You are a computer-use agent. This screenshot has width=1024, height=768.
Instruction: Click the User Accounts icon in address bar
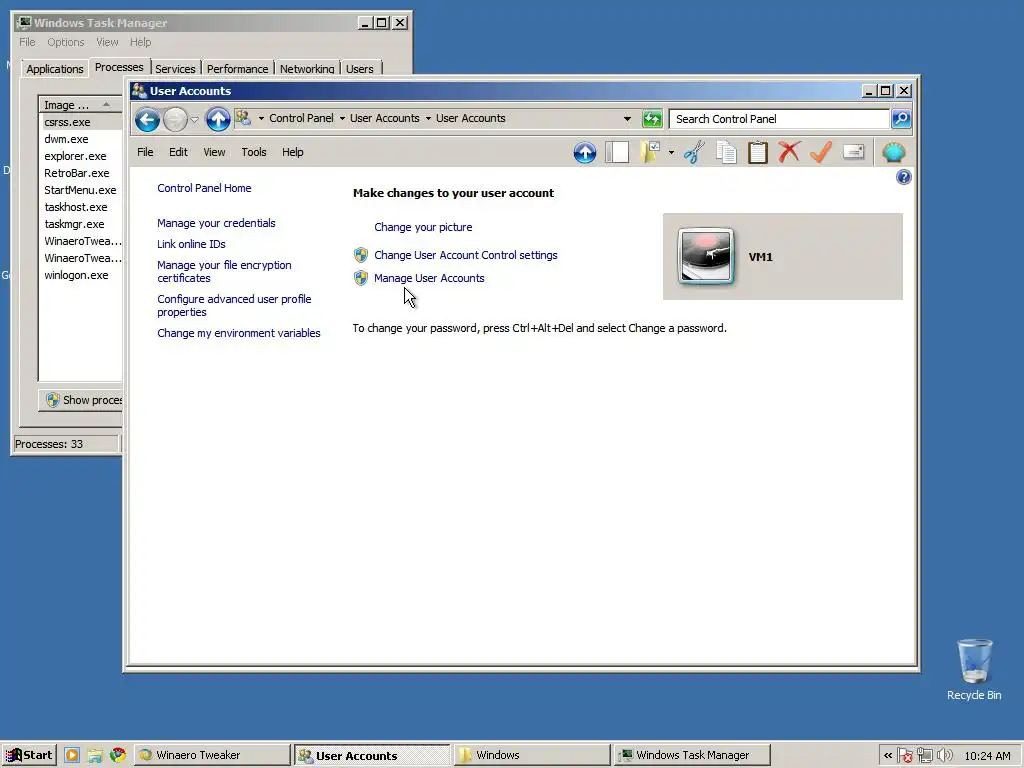(x=244, y=118)
